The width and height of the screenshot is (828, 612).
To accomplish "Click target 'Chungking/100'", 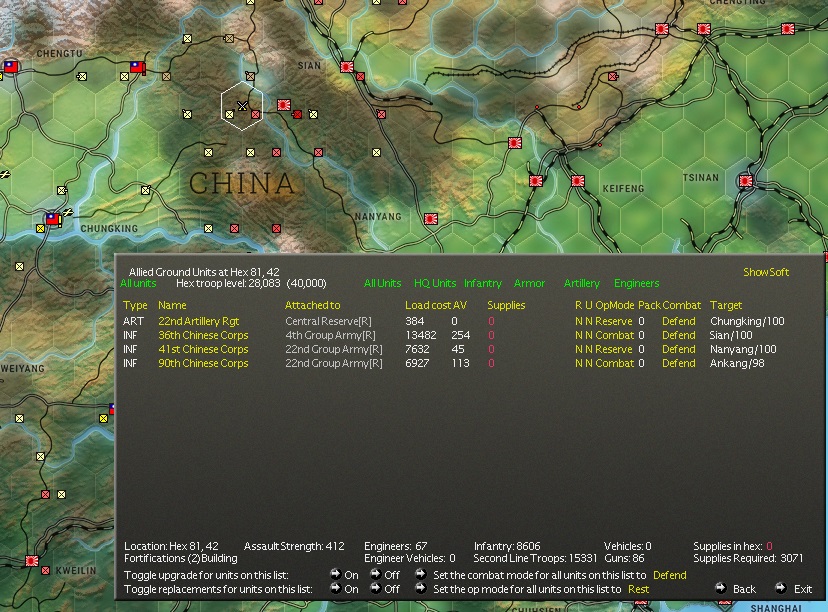I will click(x=747, y=321).
